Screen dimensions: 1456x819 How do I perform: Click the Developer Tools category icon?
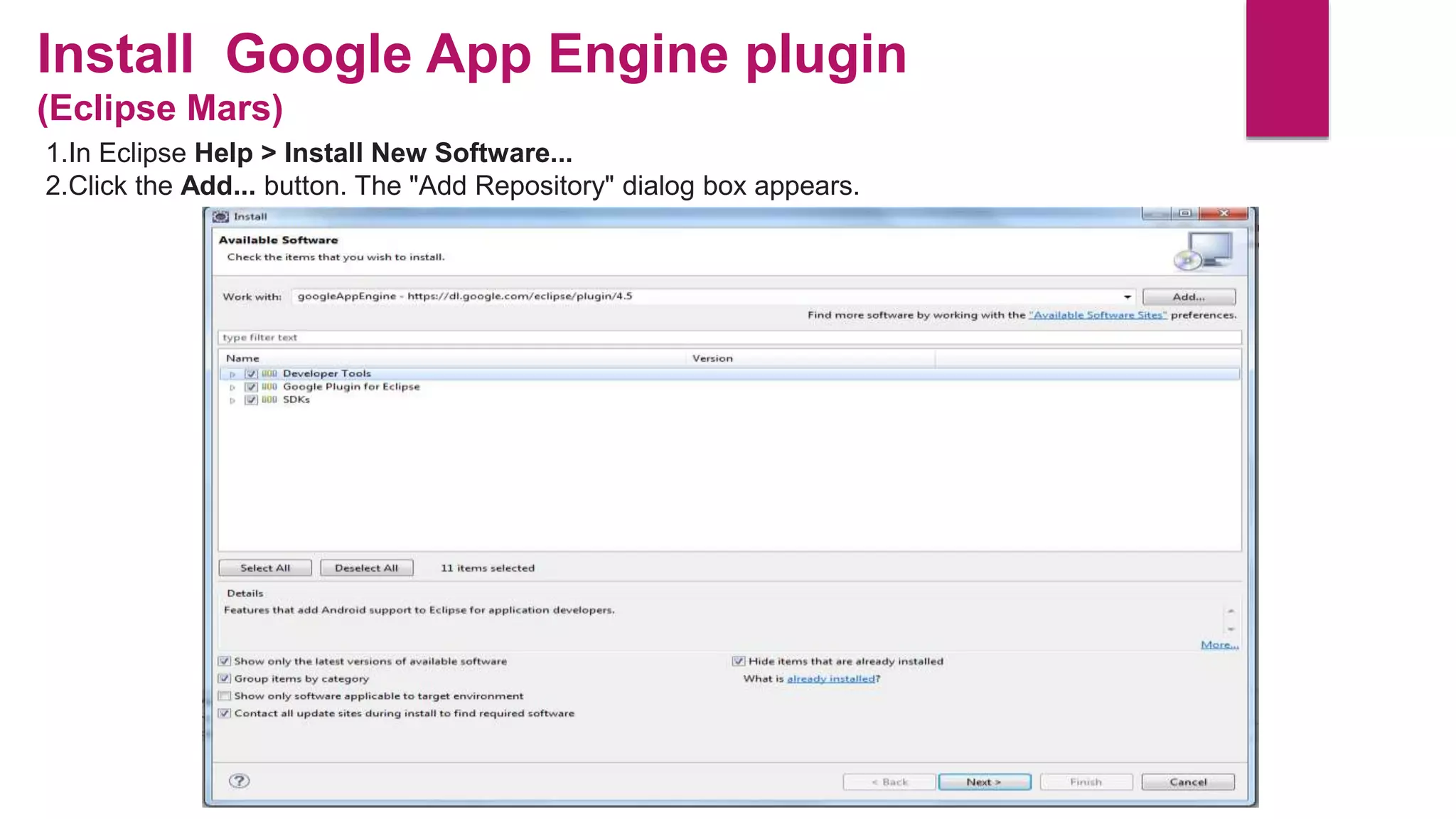(269, 373)
